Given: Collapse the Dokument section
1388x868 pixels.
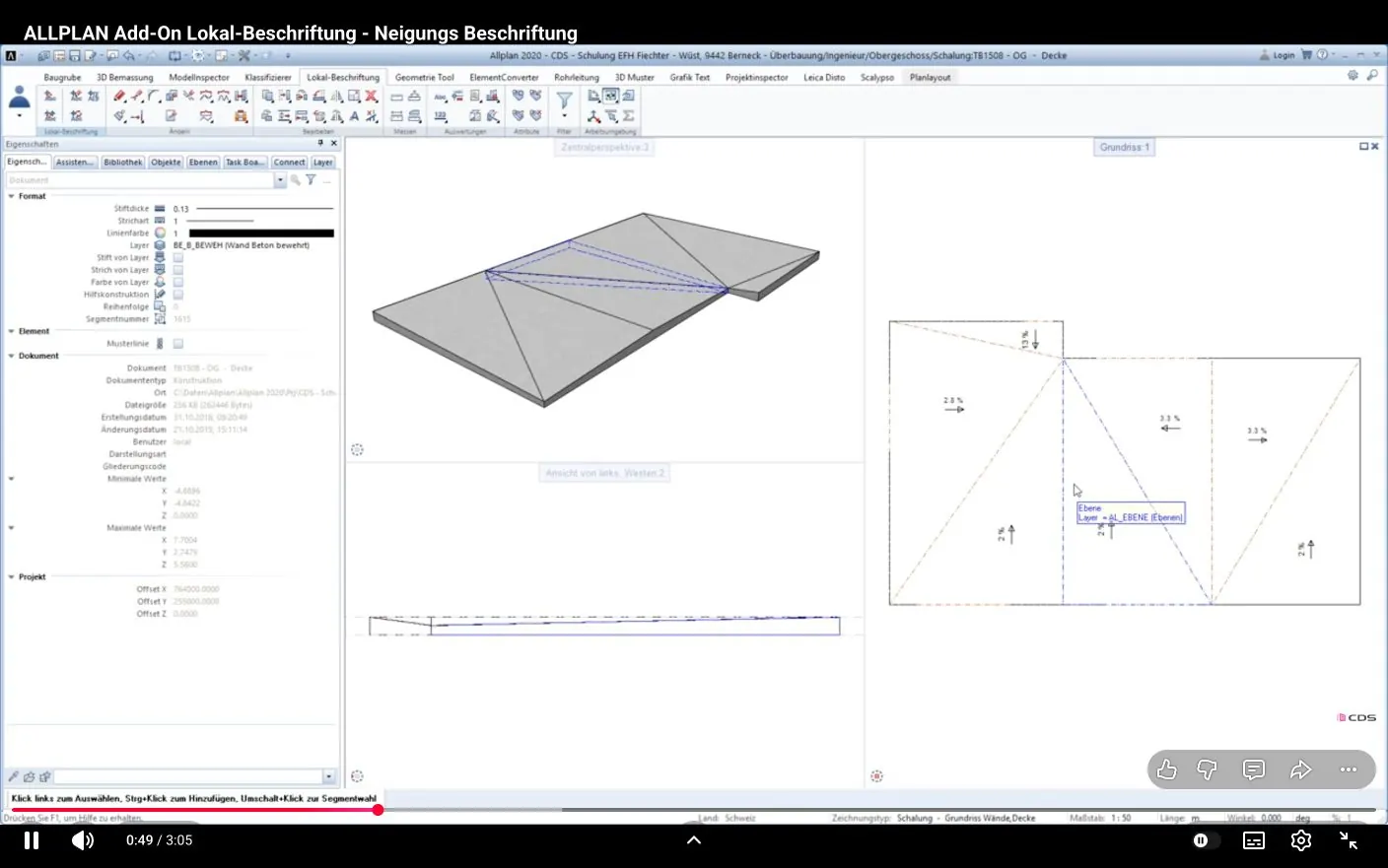Looking at the screenshot, I should click(x=12, y=356).
